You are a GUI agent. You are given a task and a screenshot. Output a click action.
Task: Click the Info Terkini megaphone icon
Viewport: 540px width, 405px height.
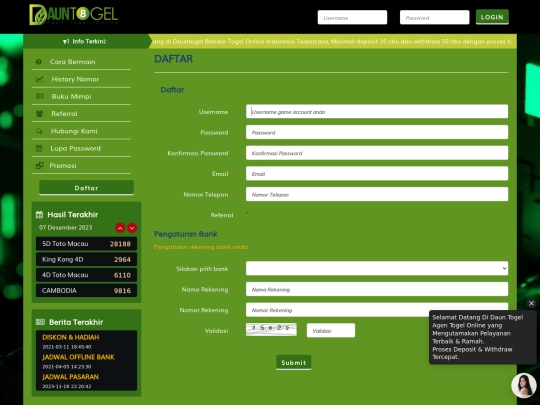tap(66, 41)
